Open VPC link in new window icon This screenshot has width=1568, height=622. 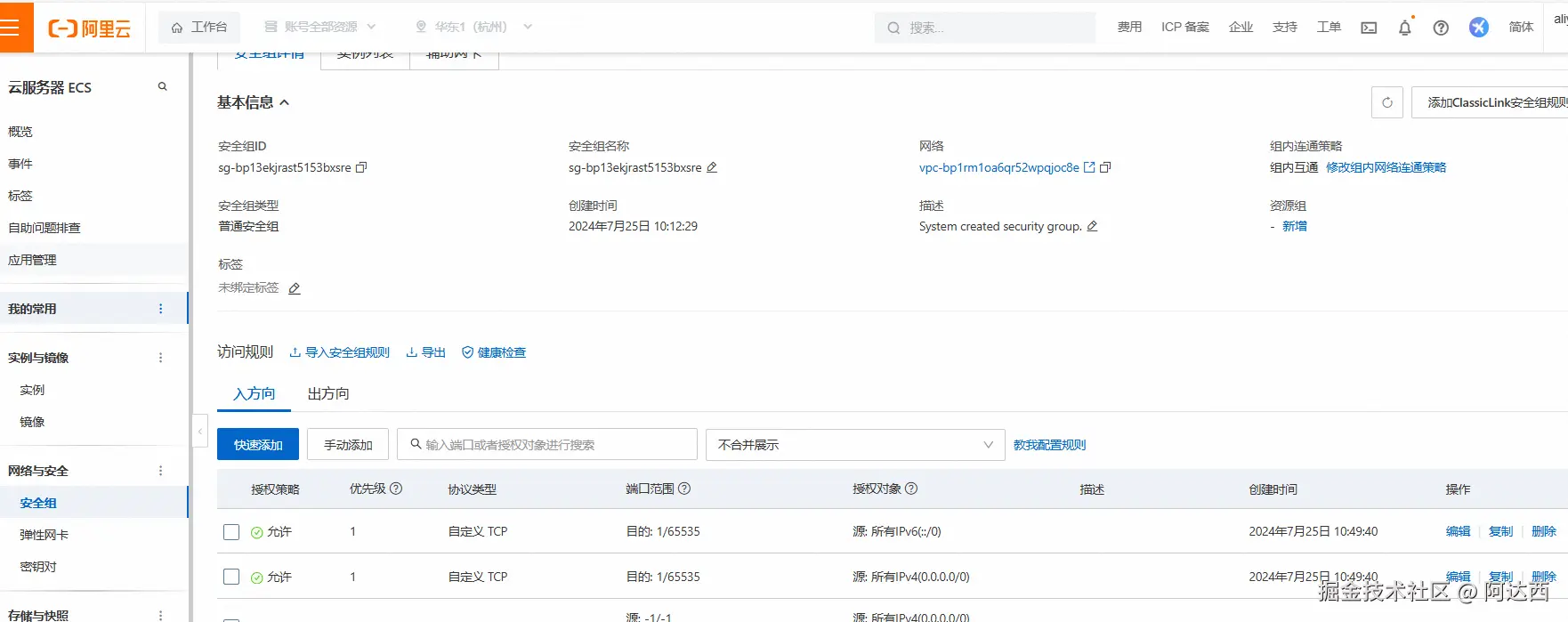point(1089,167)
